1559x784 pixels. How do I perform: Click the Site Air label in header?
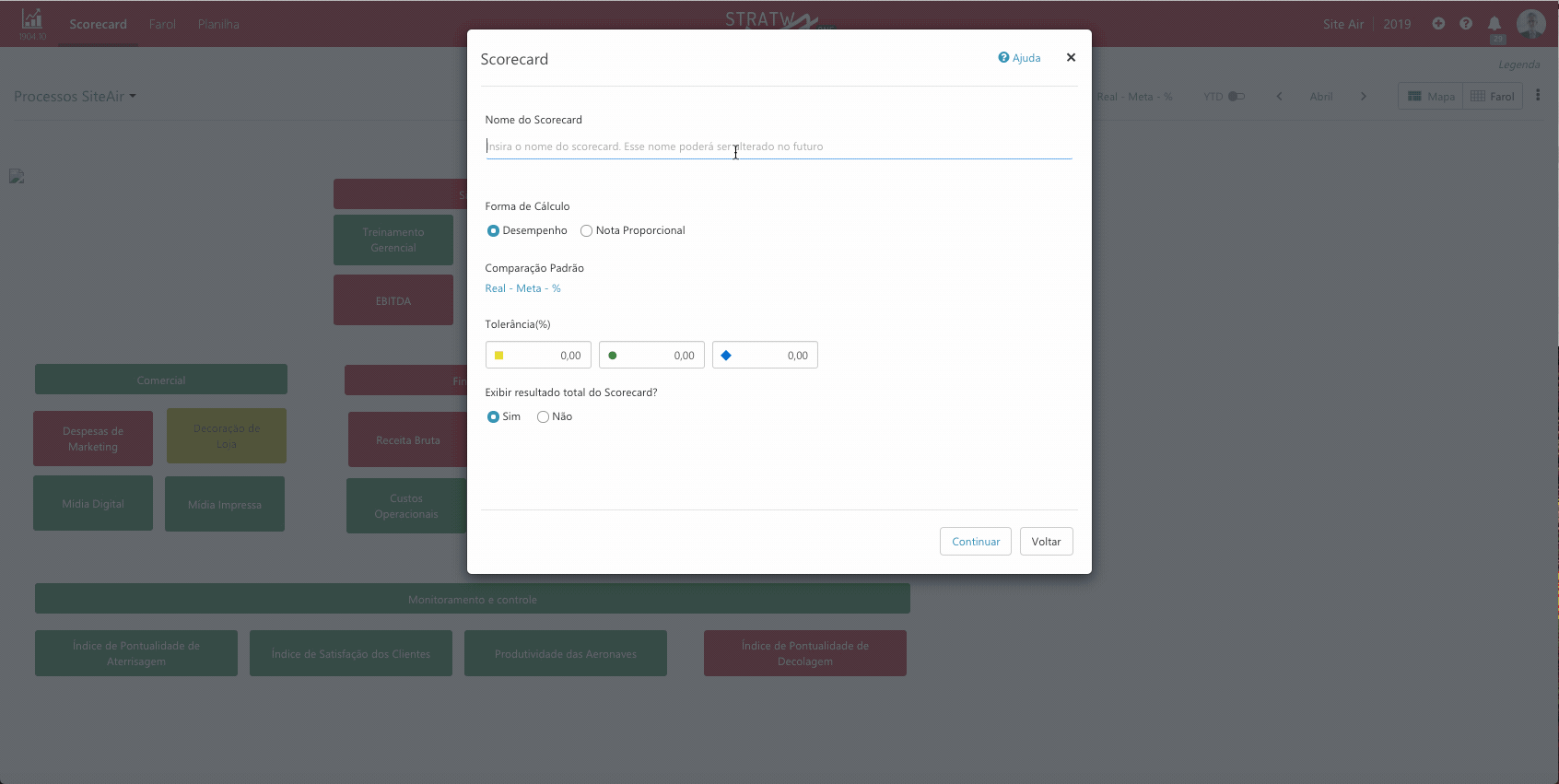[x=1343, y=24]
